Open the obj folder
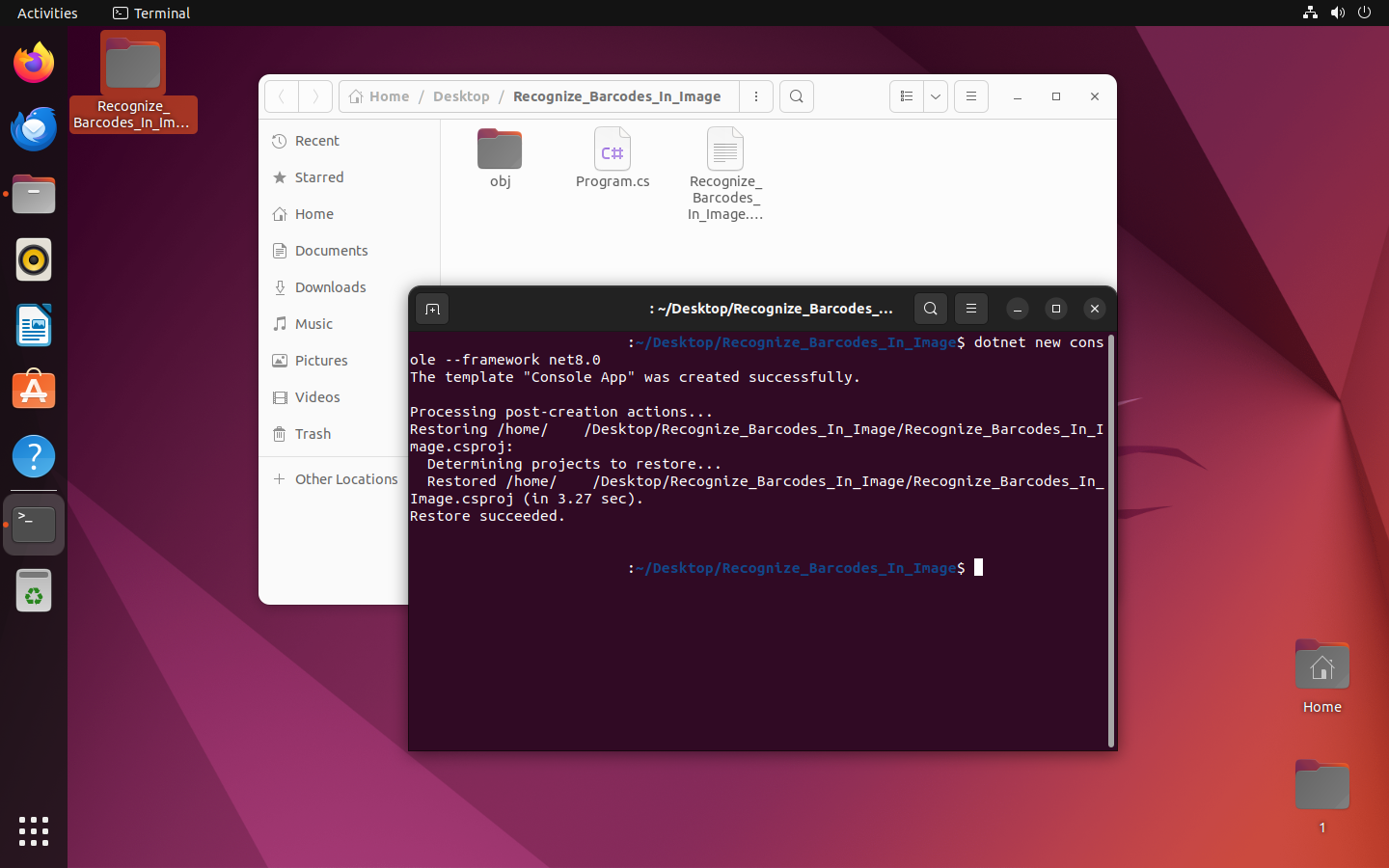This screenshot has height=868, width=1389. point(500,158)
